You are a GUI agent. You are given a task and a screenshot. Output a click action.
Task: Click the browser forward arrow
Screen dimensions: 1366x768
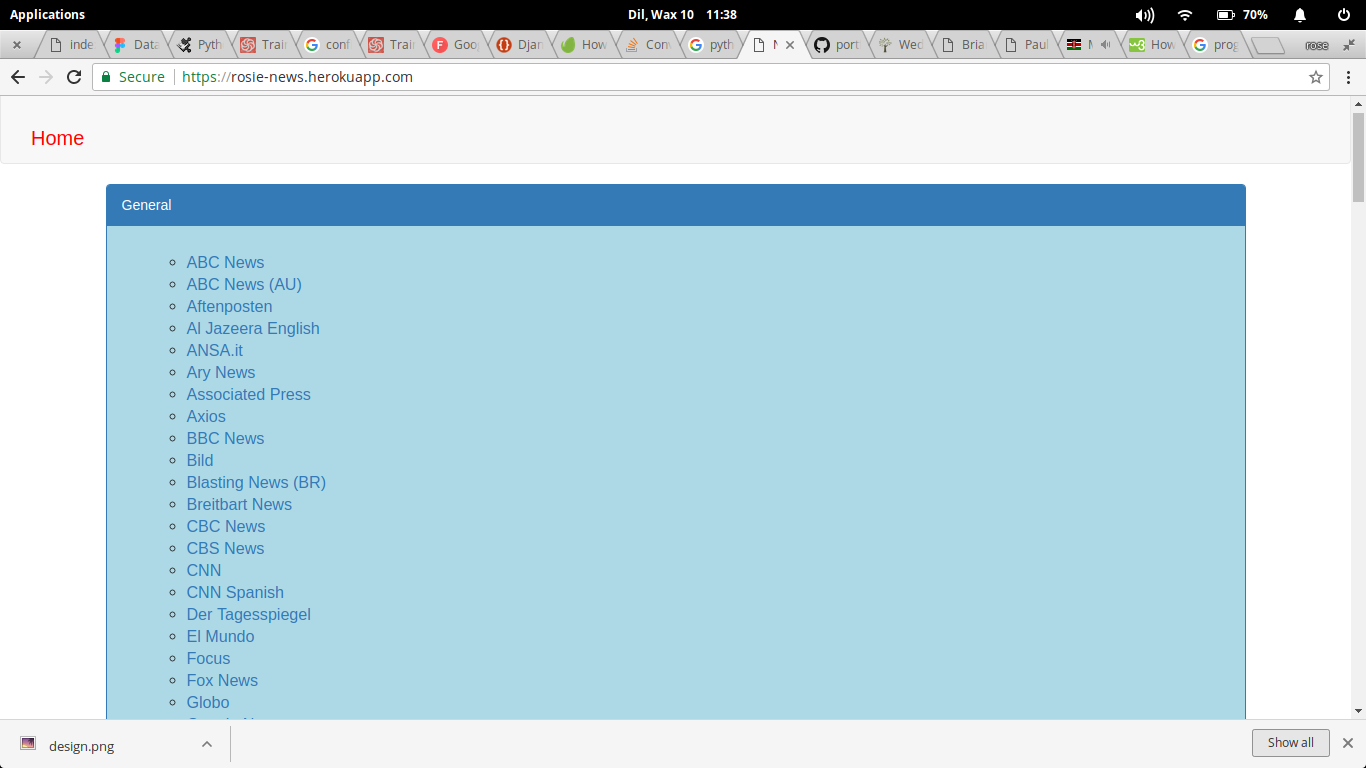[46, 77]
